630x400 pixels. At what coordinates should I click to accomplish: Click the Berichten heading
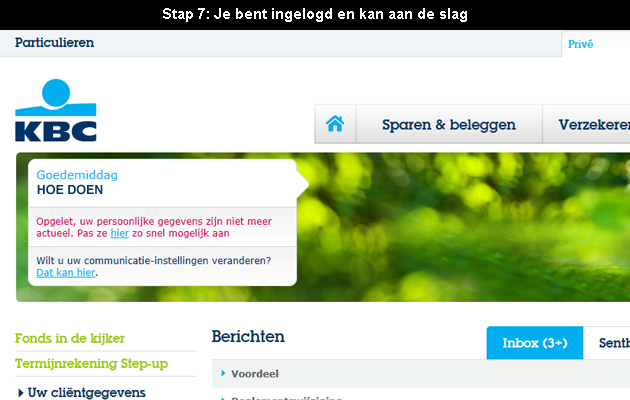point(248,337)
